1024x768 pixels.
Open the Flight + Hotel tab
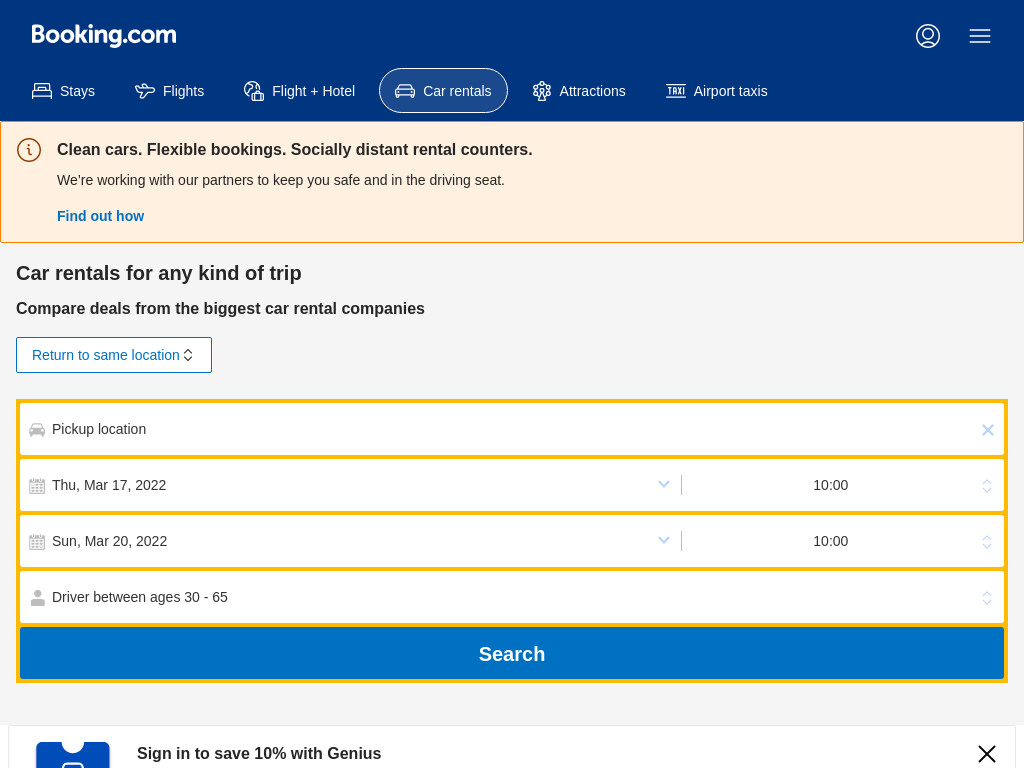pyautogui.click(x=299, y=91)
